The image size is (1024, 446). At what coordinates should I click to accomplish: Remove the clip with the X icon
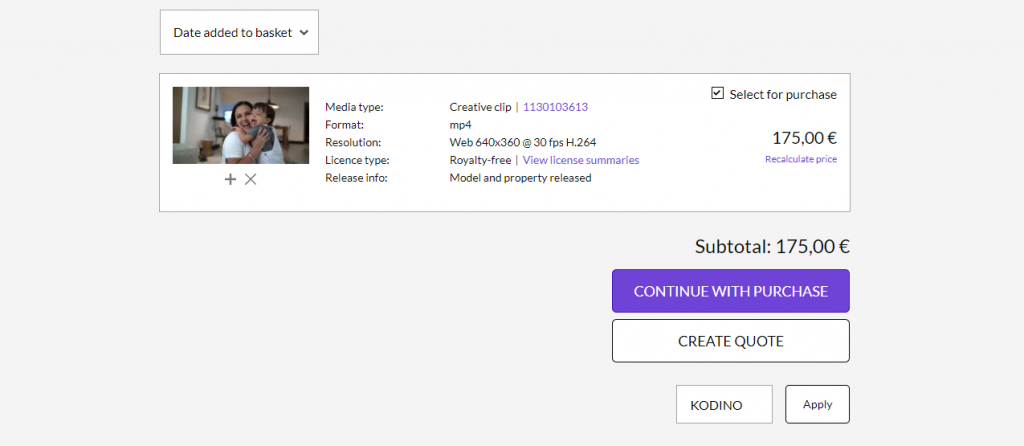[250, 179]
